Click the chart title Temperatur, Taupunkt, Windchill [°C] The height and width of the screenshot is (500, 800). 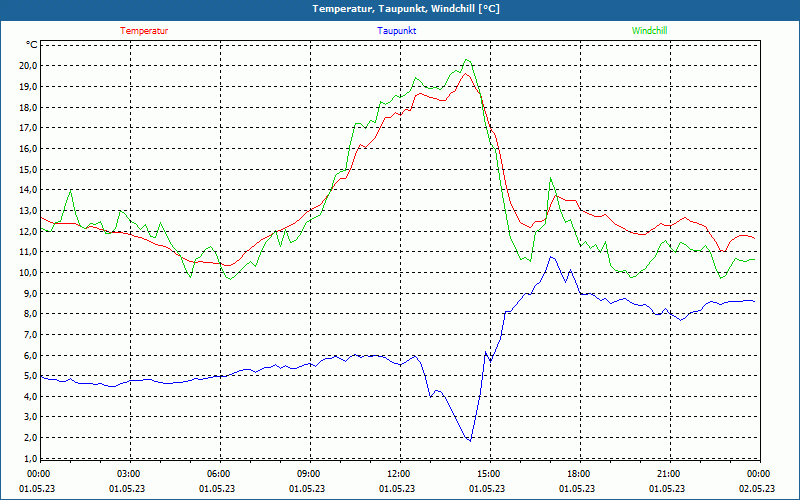[x=406, y=9]
